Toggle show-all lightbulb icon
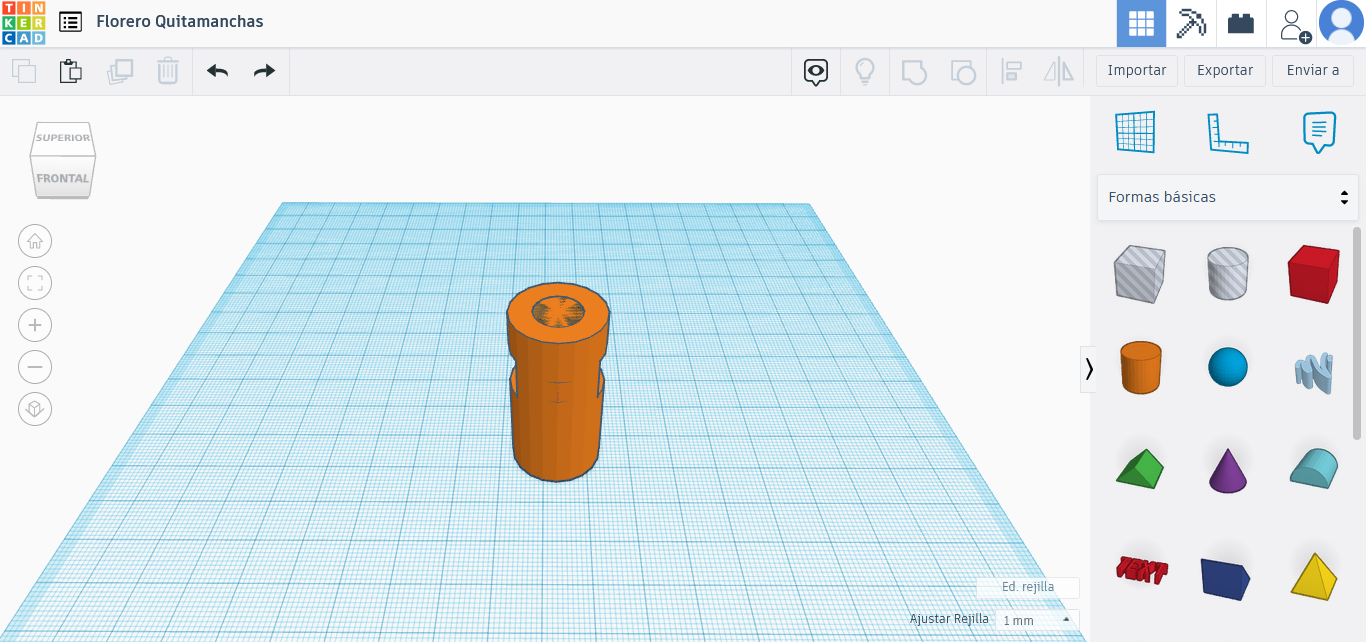The image size is (1366, 642). [x=865, y=71]
